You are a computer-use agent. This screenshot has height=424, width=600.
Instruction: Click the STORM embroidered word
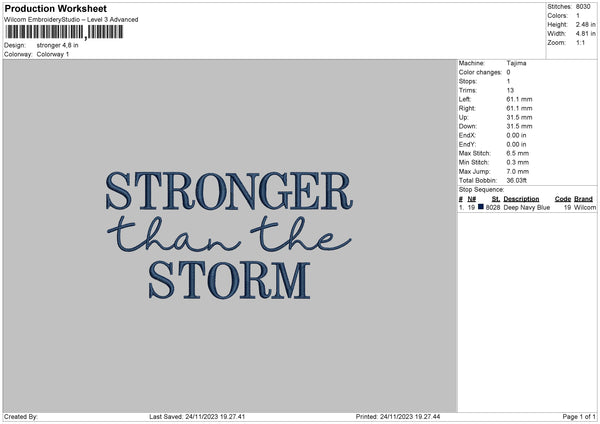(x=229, y=280)
